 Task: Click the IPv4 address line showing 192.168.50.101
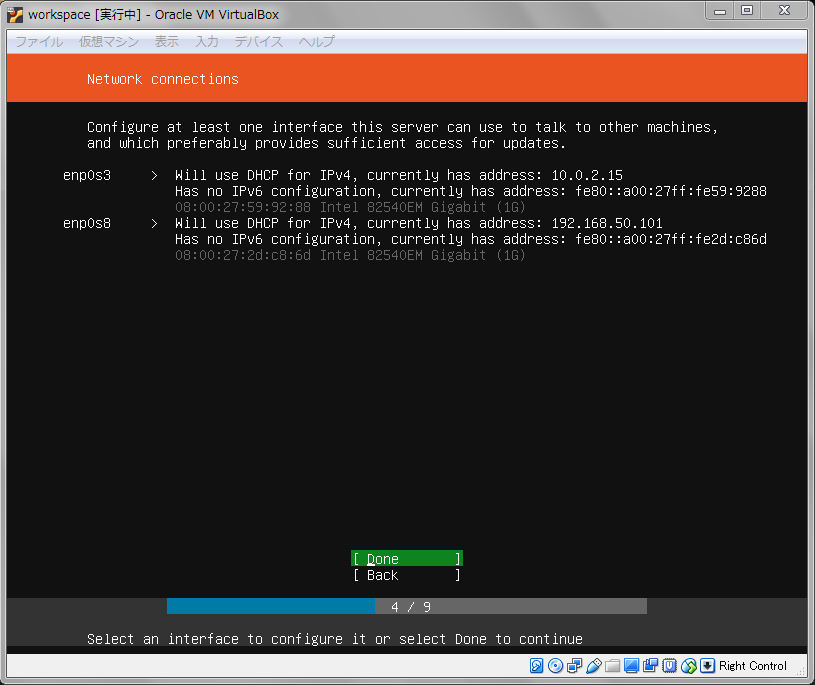419,223
